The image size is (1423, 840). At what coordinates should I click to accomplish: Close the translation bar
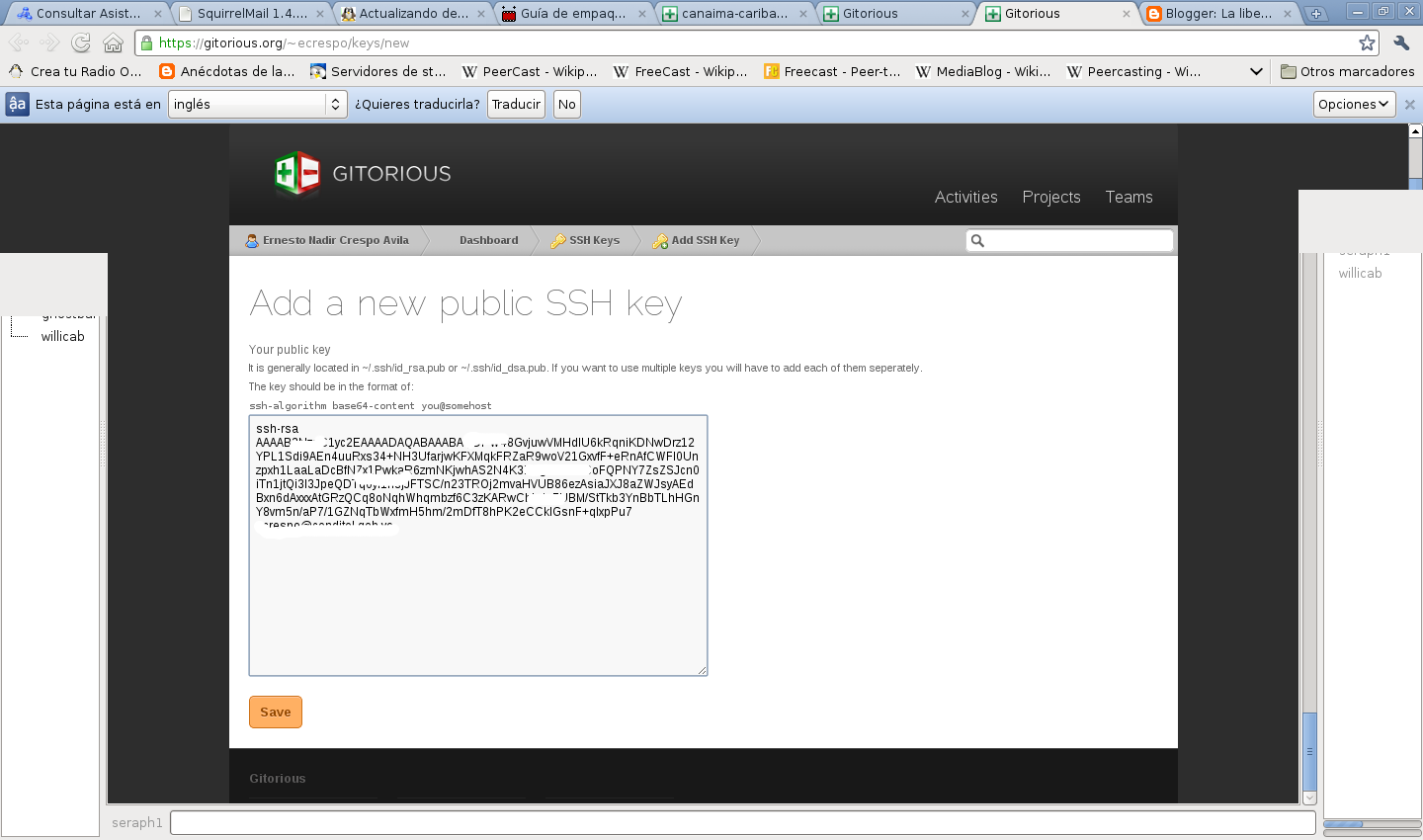coord(1410,105)
